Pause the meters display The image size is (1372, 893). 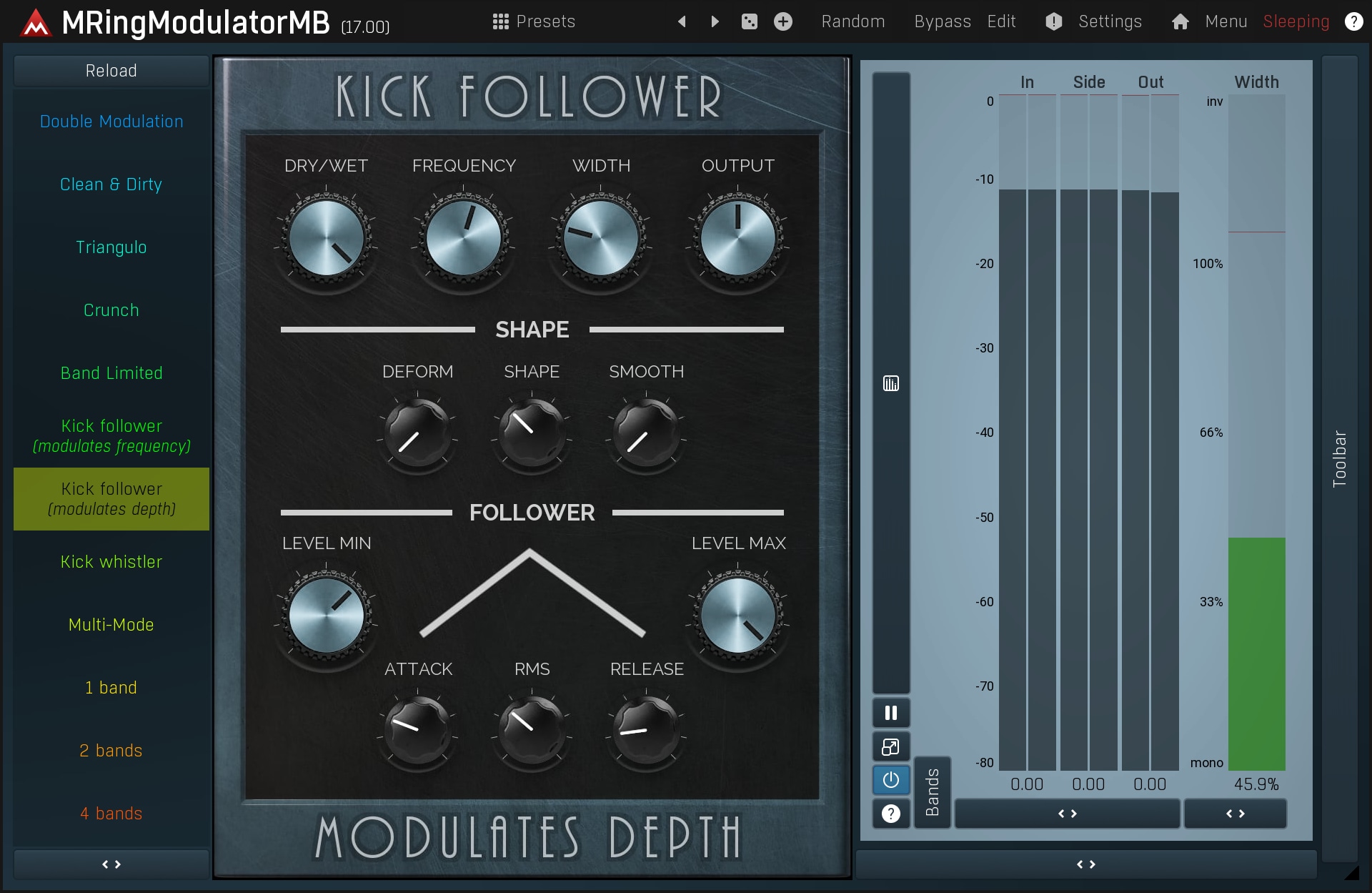(890, 713)
